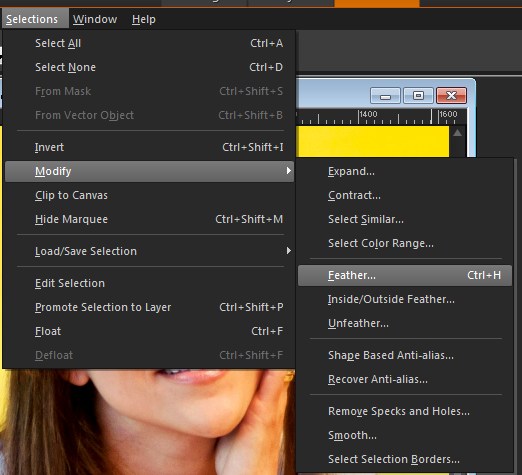Open the Help menu
522x475 pixels.
click(x=144, y=19)
